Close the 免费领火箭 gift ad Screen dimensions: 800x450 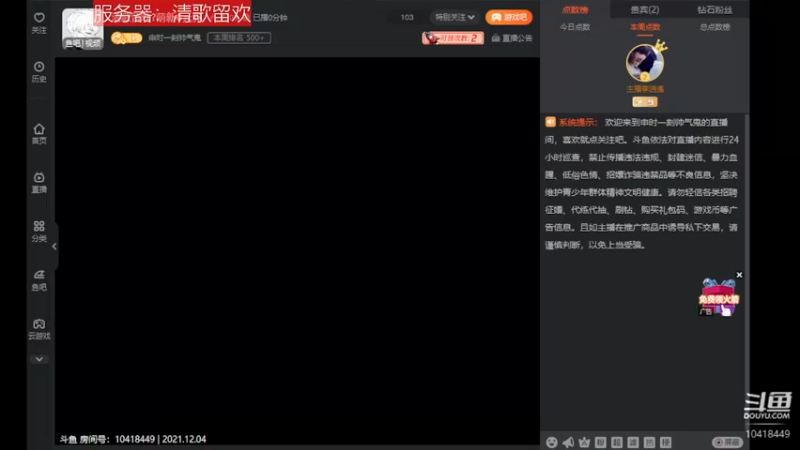click(x=739, y=275)
